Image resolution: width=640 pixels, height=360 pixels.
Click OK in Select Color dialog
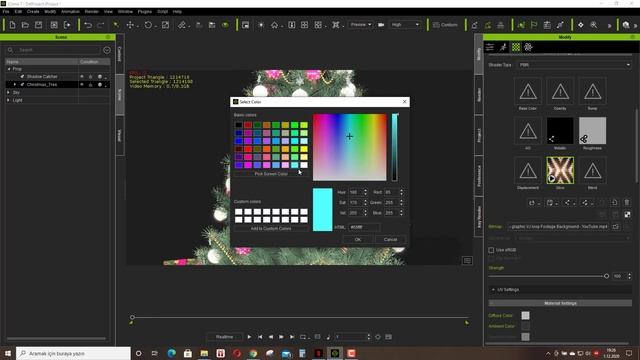click(x=358, y=240)
